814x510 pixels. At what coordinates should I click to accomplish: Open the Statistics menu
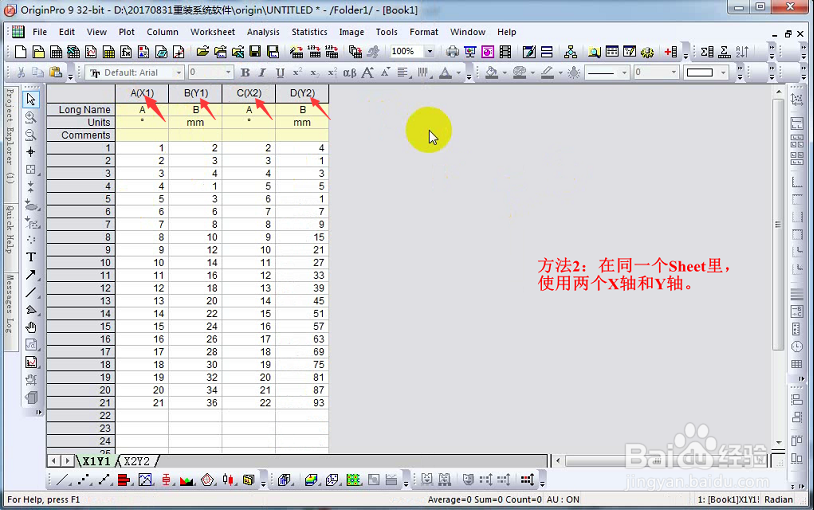click(309, 32)
